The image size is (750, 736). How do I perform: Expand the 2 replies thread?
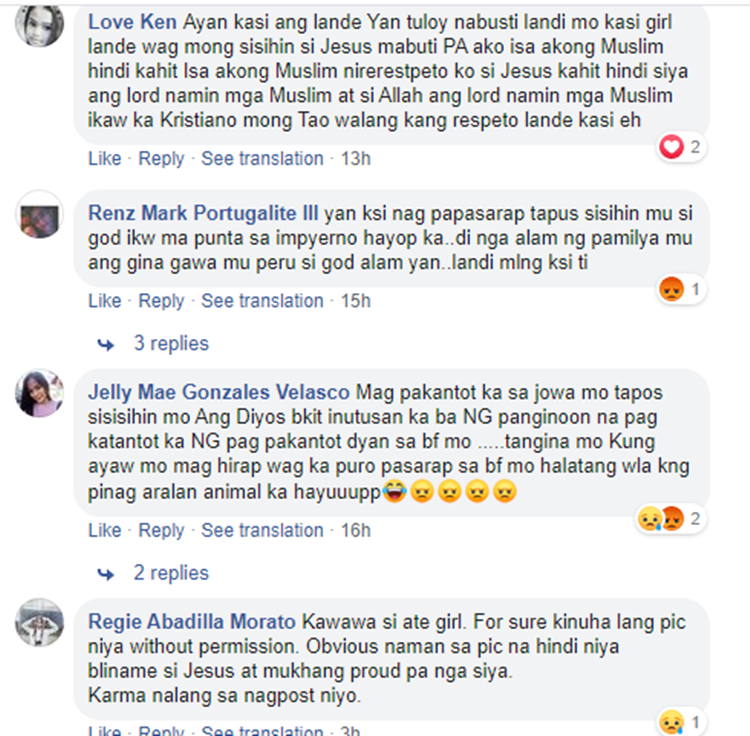[171, 573]
